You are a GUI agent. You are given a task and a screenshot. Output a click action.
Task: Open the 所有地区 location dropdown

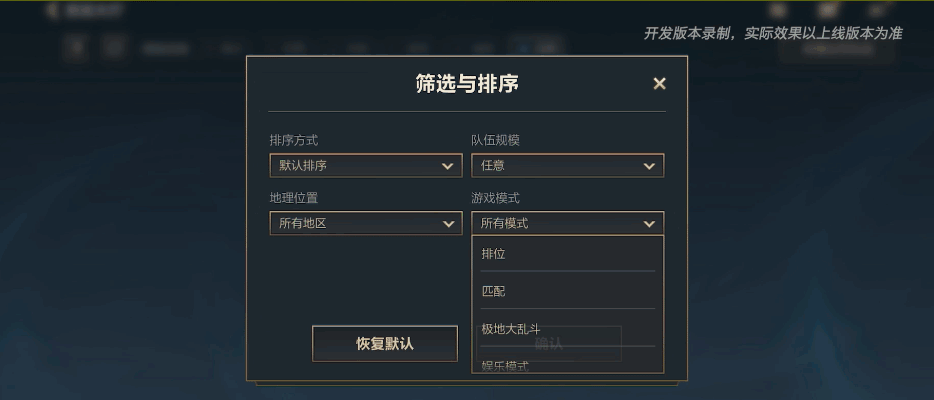(365, 224)
